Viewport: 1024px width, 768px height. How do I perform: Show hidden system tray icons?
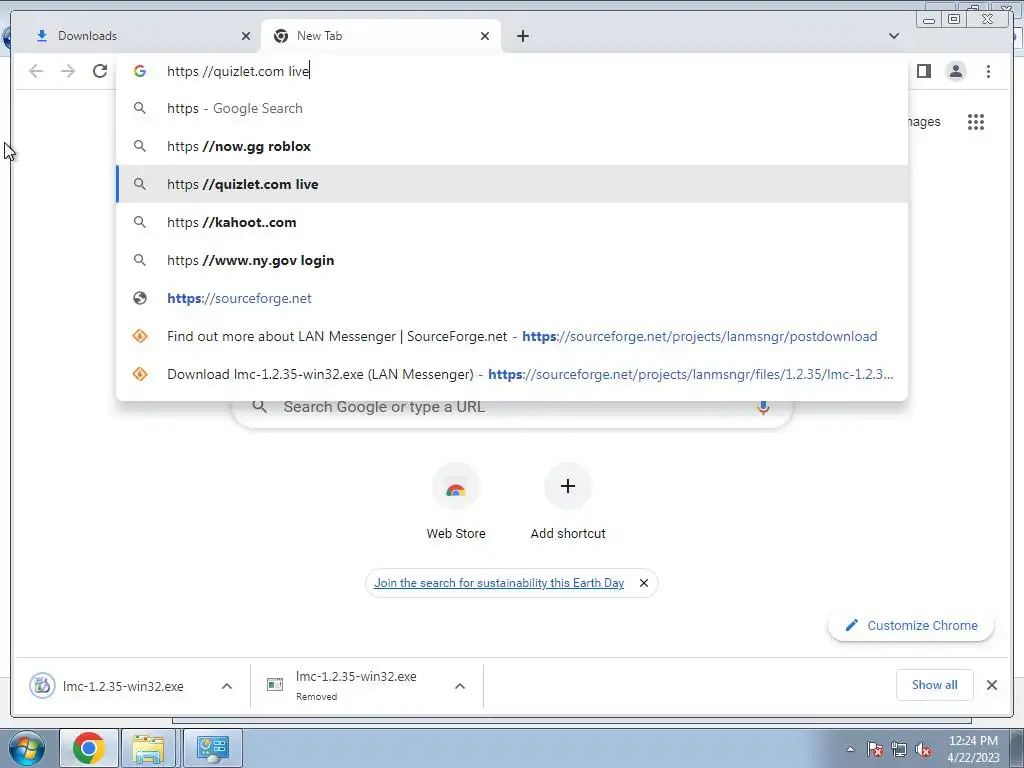point(850,749)
